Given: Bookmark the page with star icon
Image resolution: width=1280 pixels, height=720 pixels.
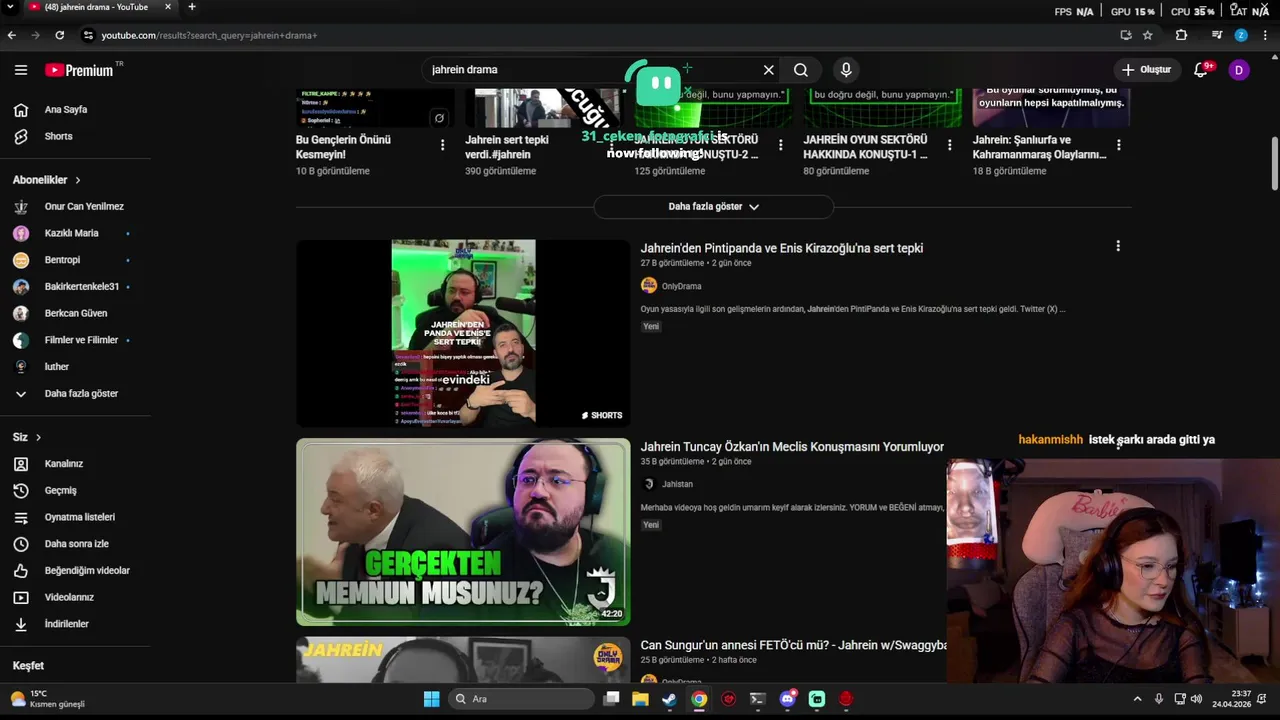Looking at the screenshot, I should (x=1148, y=35).
